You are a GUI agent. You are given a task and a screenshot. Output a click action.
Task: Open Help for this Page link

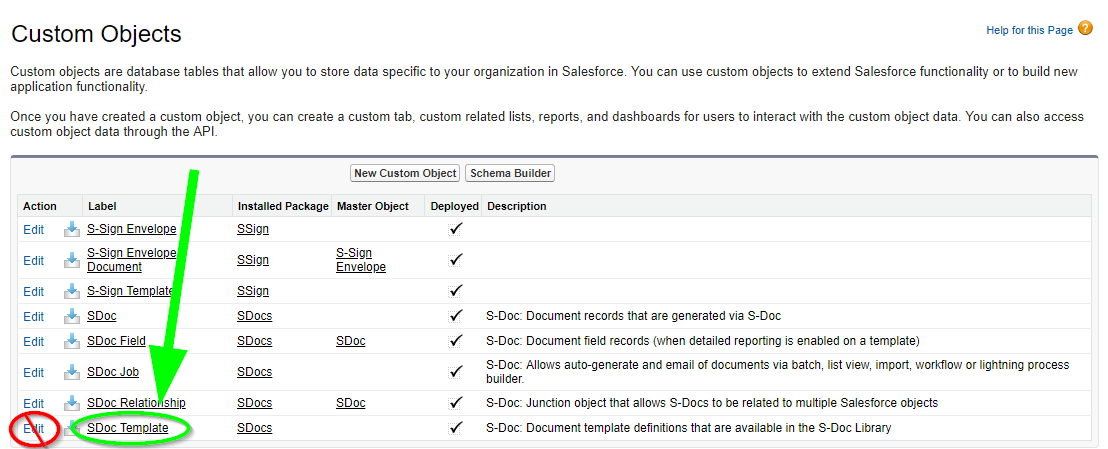tap(1030, 30)
